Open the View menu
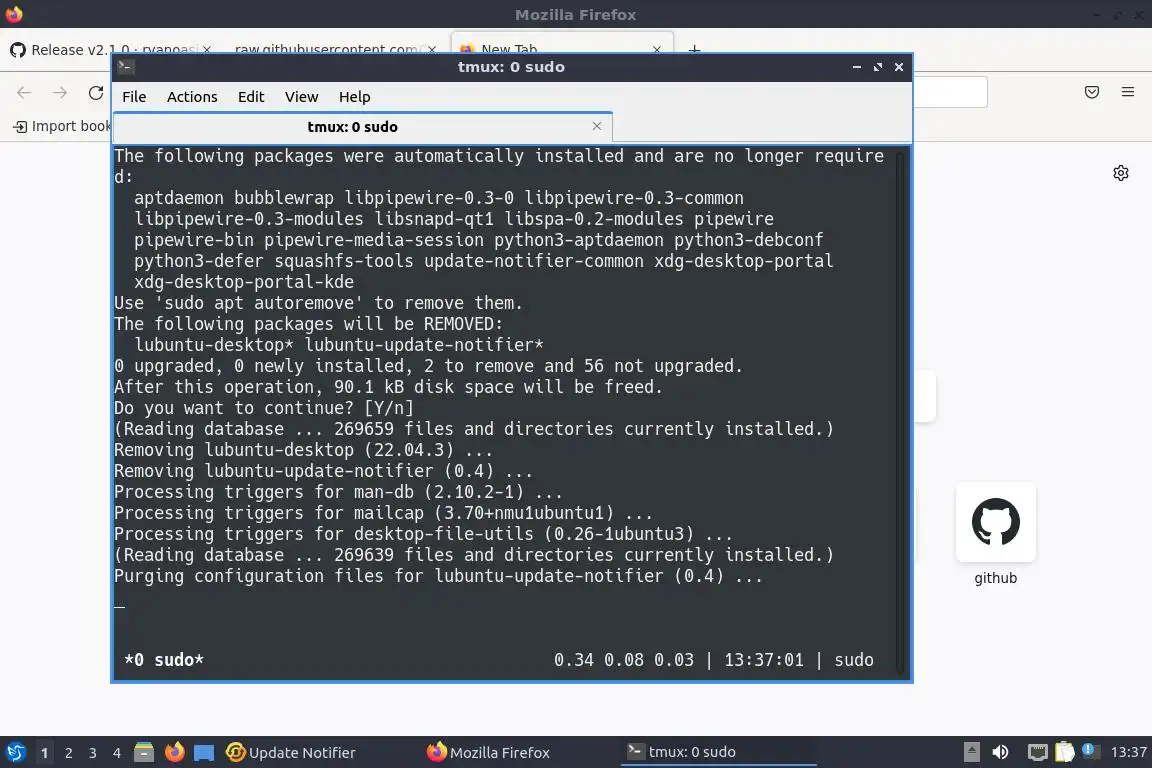The height and width of the screenshot is (768, 1152). click(301, 97)
